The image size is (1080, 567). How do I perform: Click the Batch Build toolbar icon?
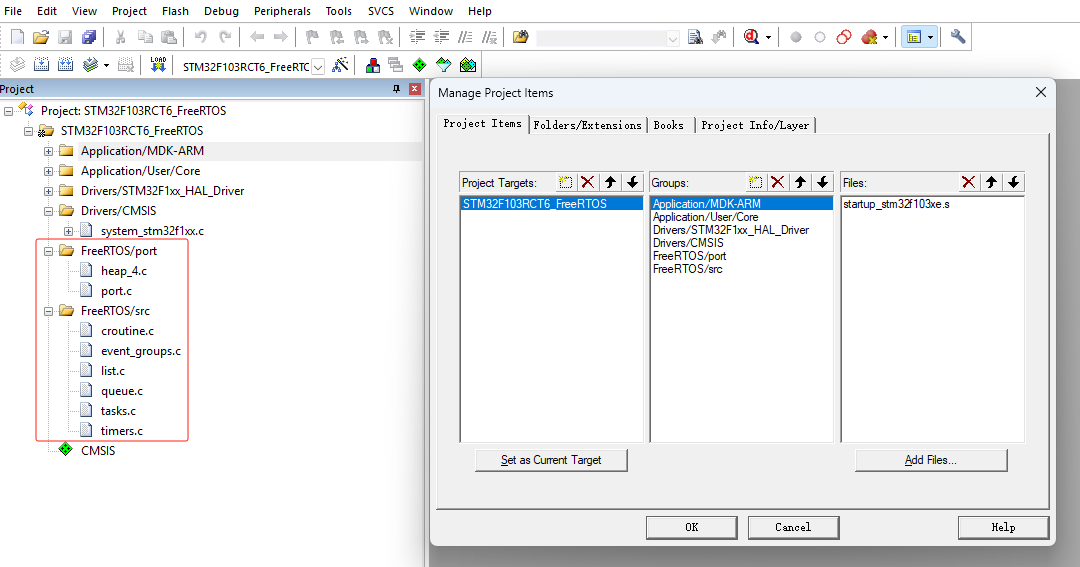tap(90, 65)
